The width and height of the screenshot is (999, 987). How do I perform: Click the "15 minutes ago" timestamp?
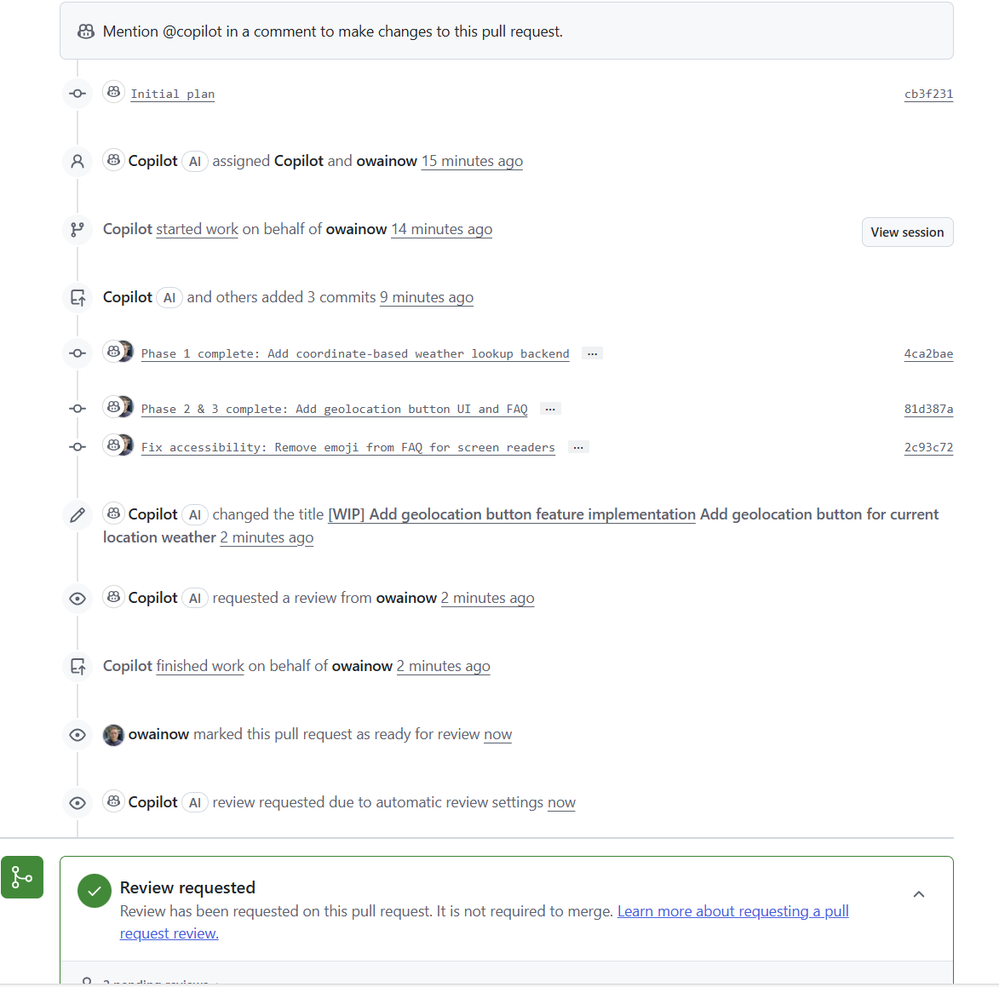click(x=472, y=161)
